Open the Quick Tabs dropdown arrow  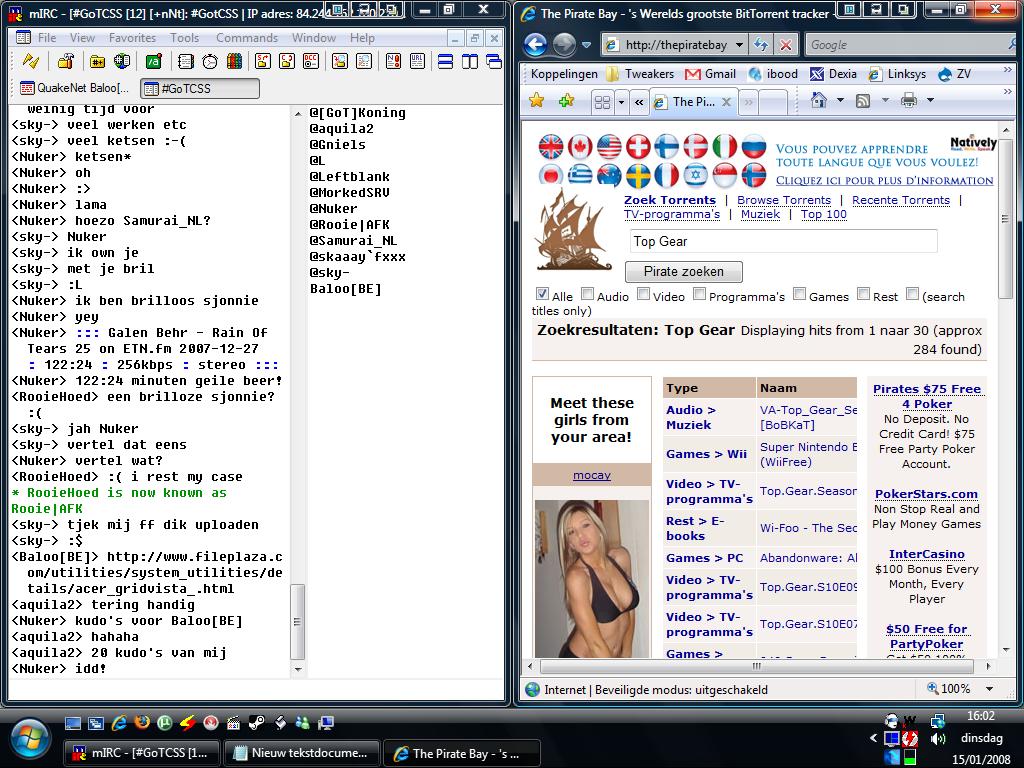[621, 102]
